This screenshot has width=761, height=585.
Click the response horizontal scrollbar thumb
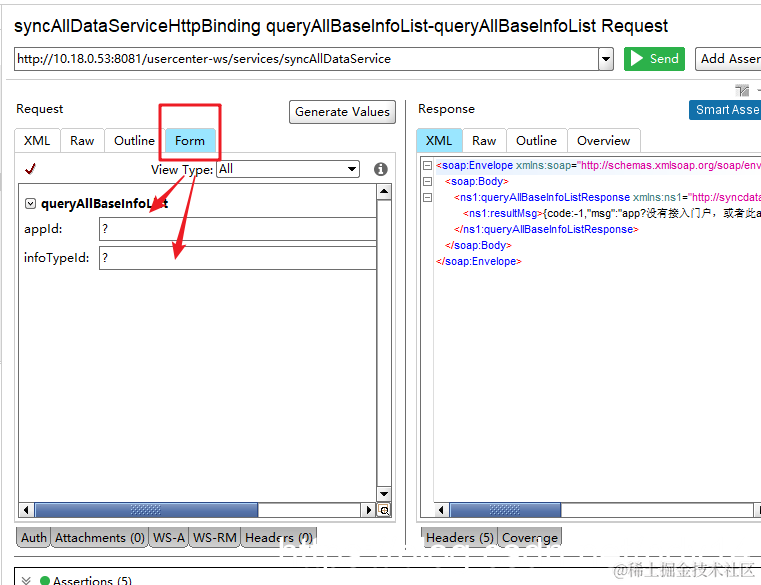coord(505,510)
